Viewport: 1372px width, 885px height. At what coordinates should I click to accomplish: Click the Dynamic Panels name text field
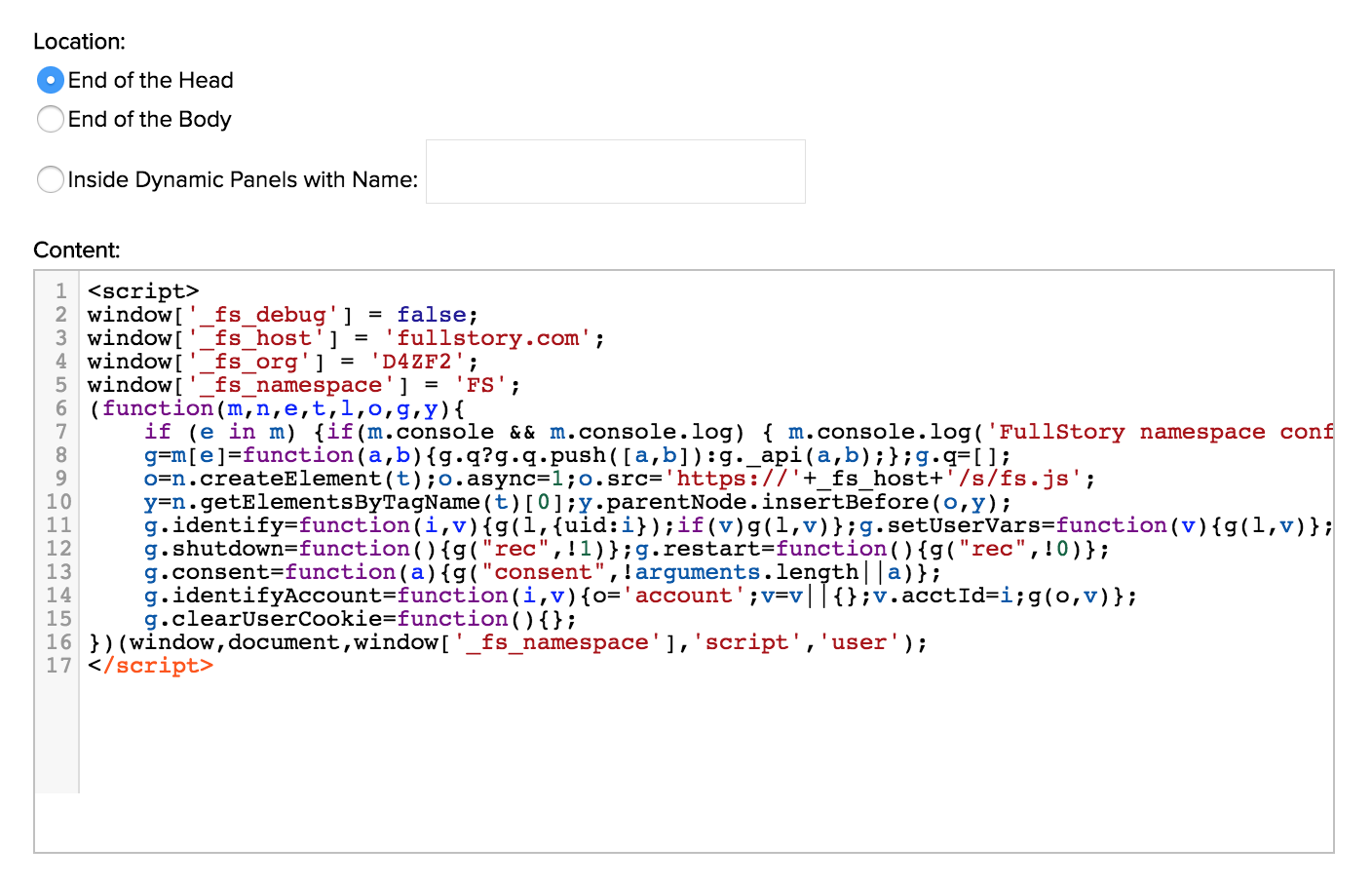point(615,172)
